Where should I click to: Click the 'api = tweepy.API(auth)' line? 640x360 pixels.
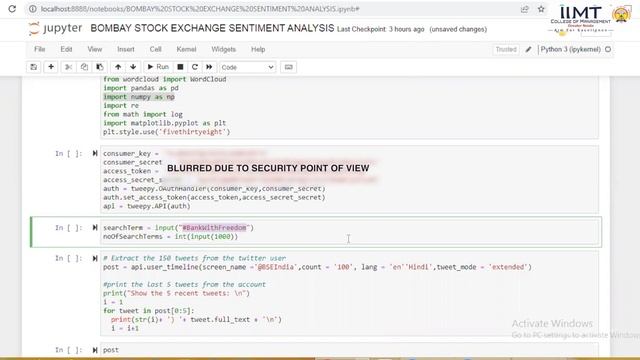click(x=147, y=206)
